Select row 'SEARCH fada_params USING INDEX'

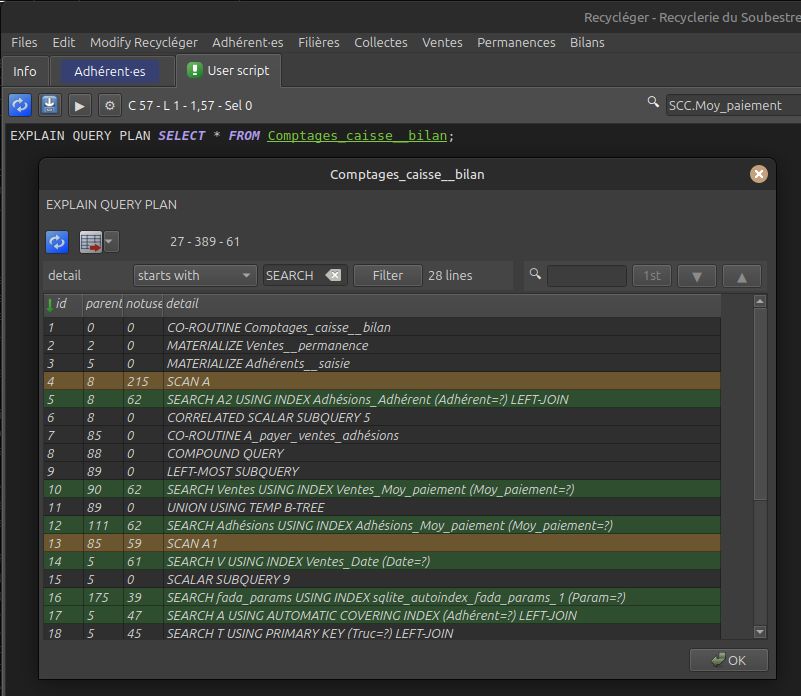point(382,597)
